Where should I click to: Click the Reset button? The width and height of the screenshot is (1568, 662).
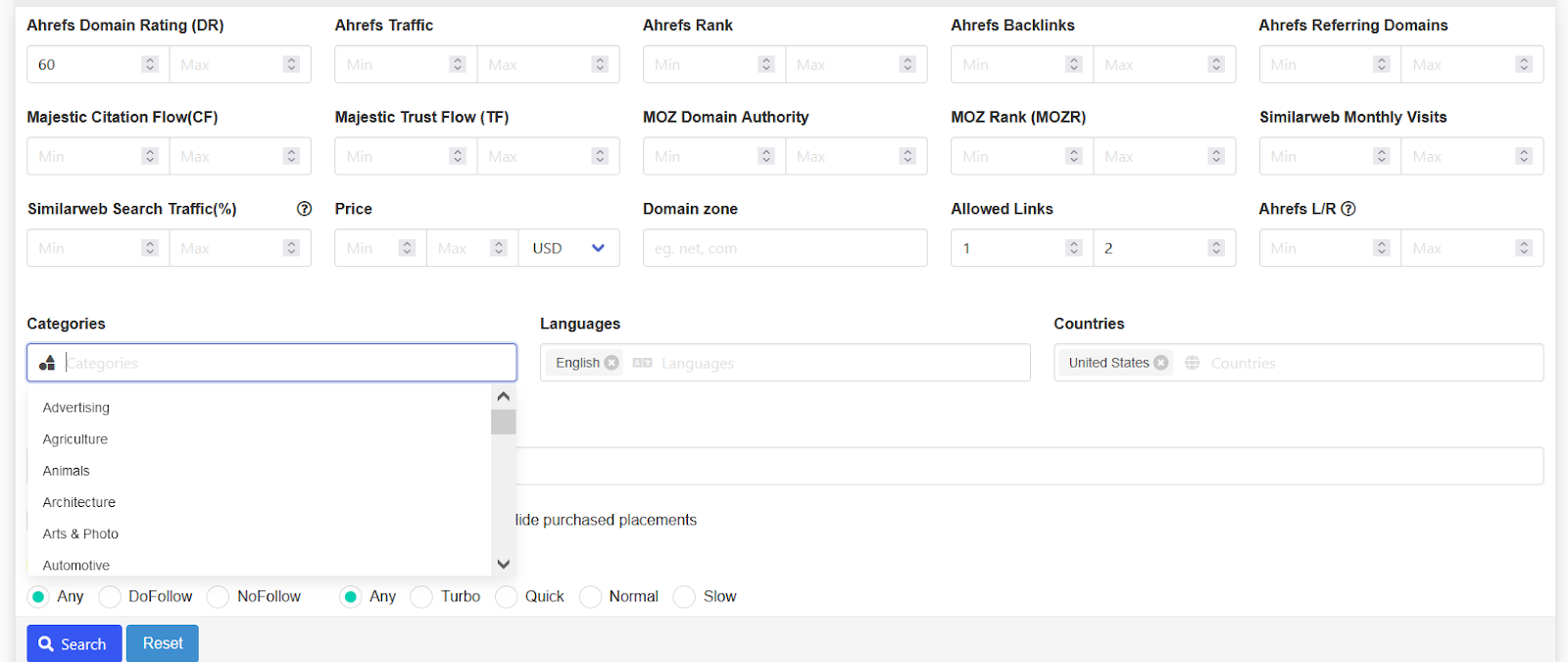pos(163,643)
